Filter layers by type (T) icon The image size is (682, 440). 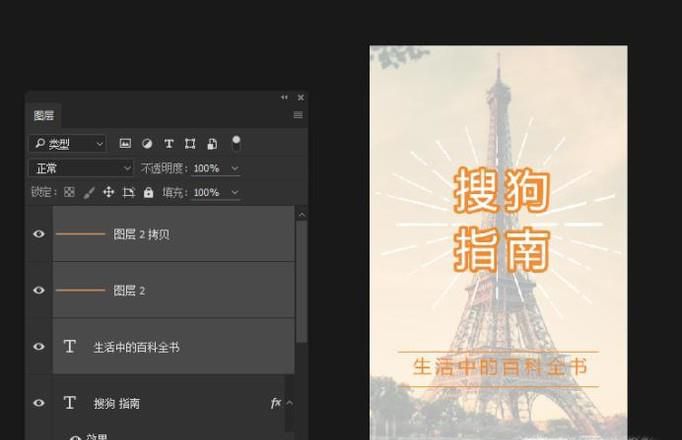coord(169,143)
